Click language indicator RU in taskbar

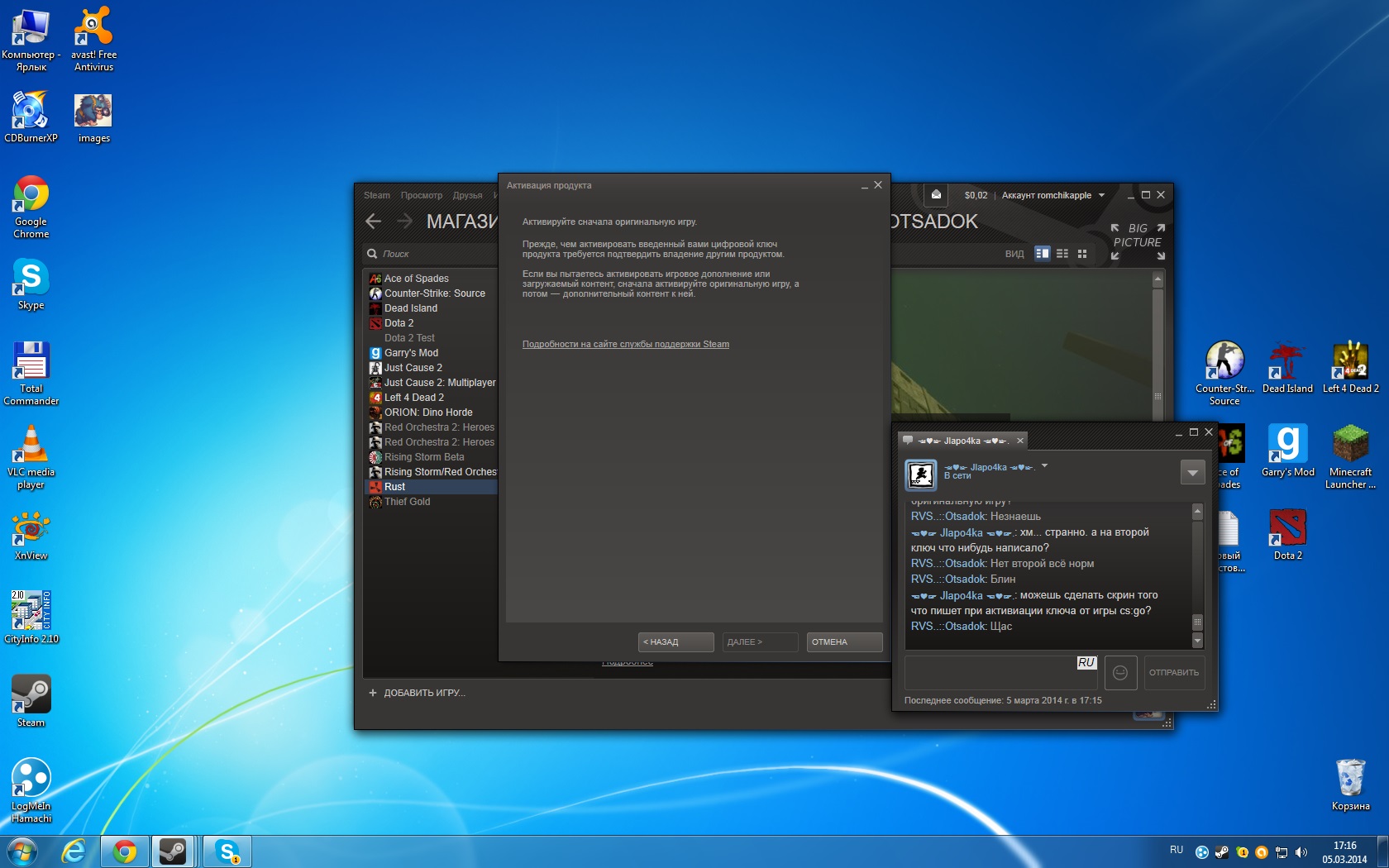(1177, 850)
